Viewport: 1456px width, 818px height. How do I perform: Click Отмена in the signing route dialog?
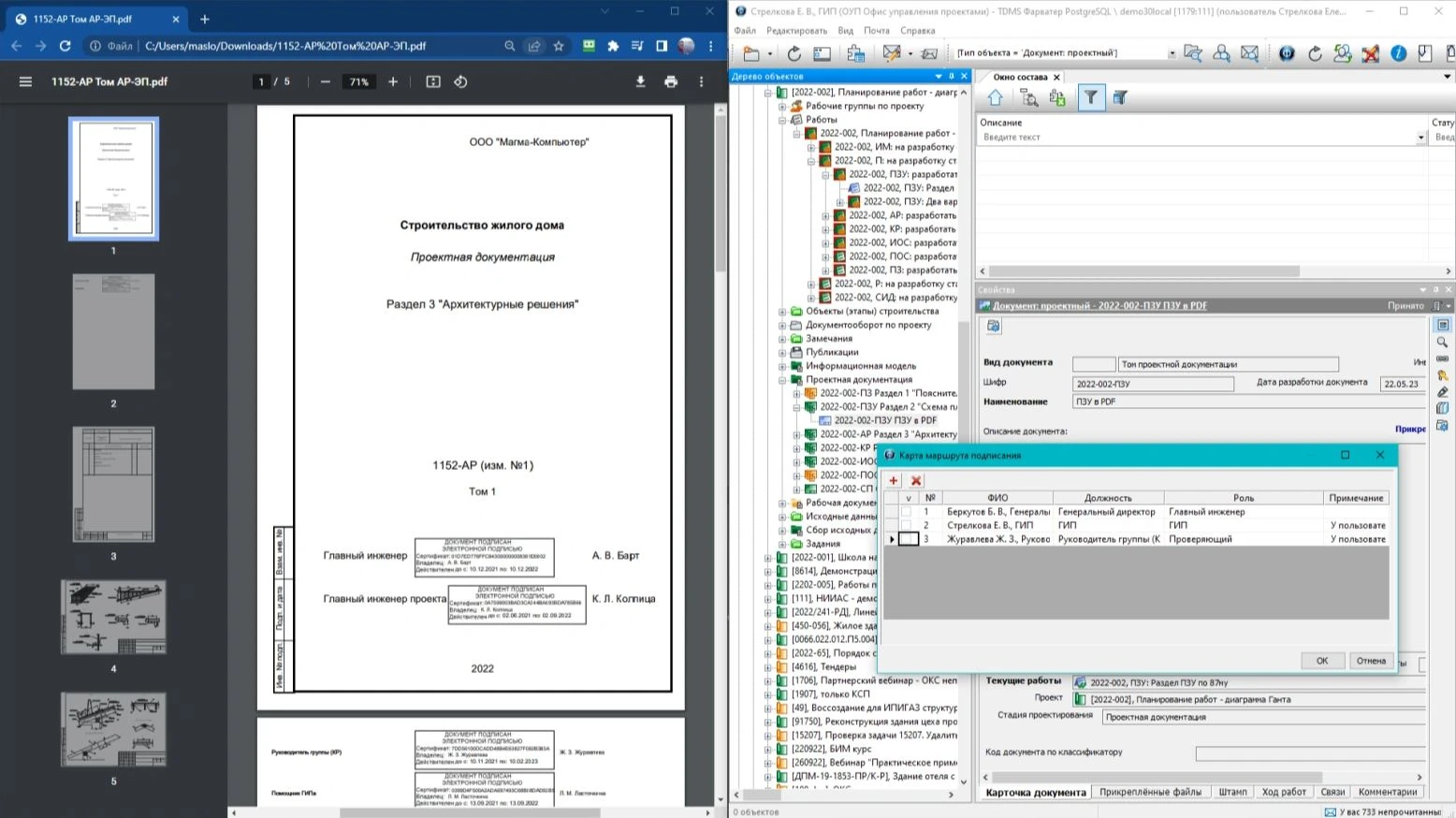click(1371, 661)
